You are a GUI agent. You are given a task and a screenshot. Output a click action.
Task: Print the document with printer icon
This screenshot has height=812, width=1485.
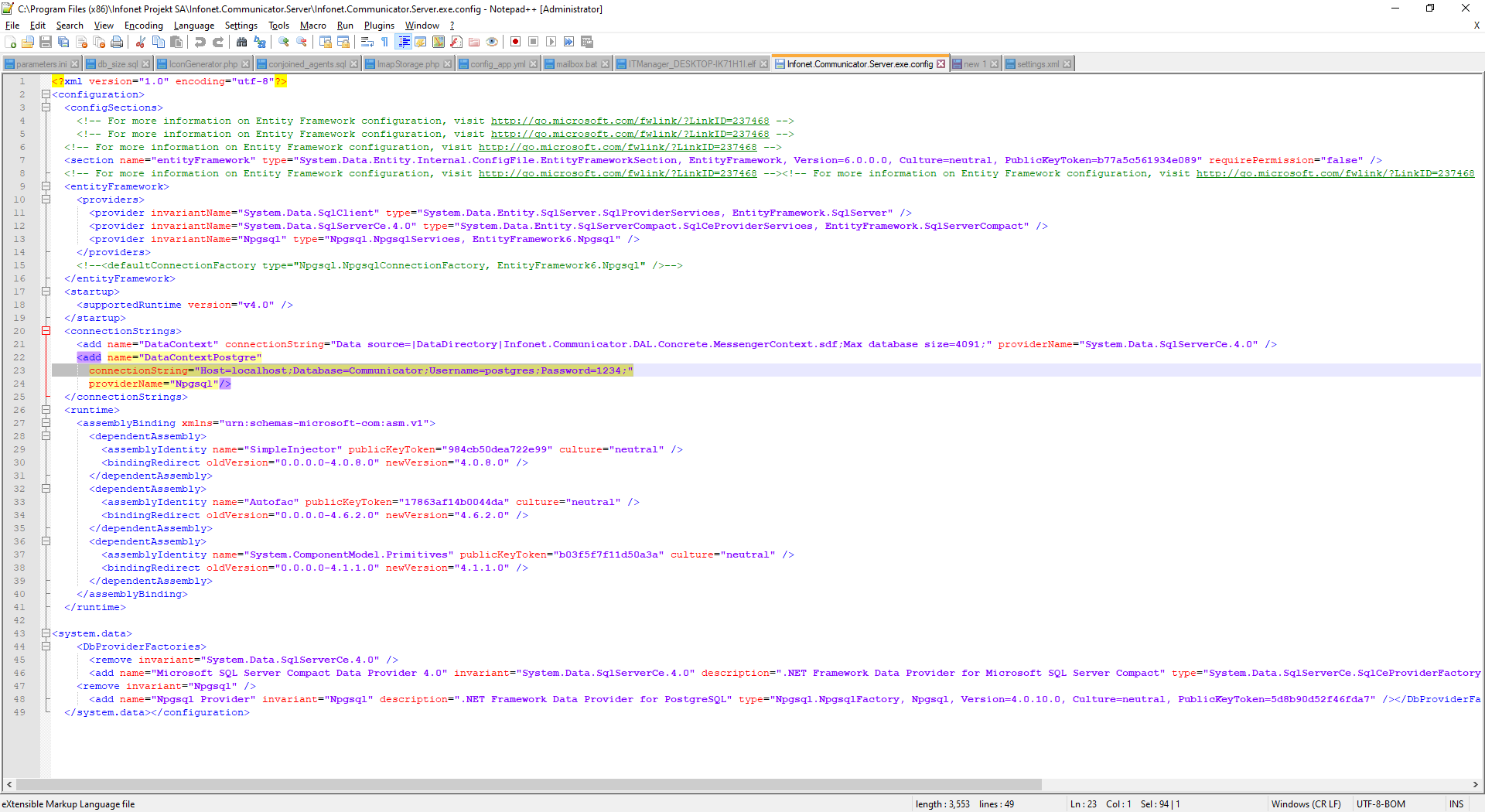117,42
